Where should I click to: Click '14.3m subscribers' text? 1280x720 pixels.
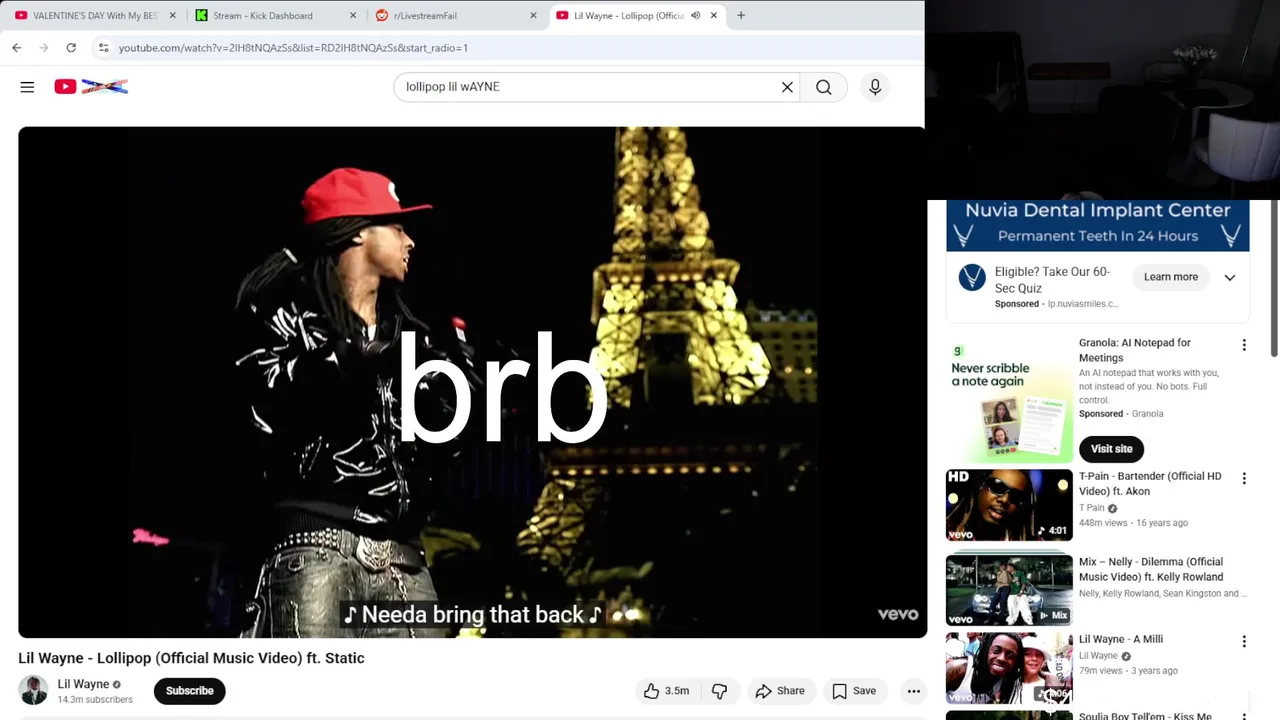pos(95,700)
